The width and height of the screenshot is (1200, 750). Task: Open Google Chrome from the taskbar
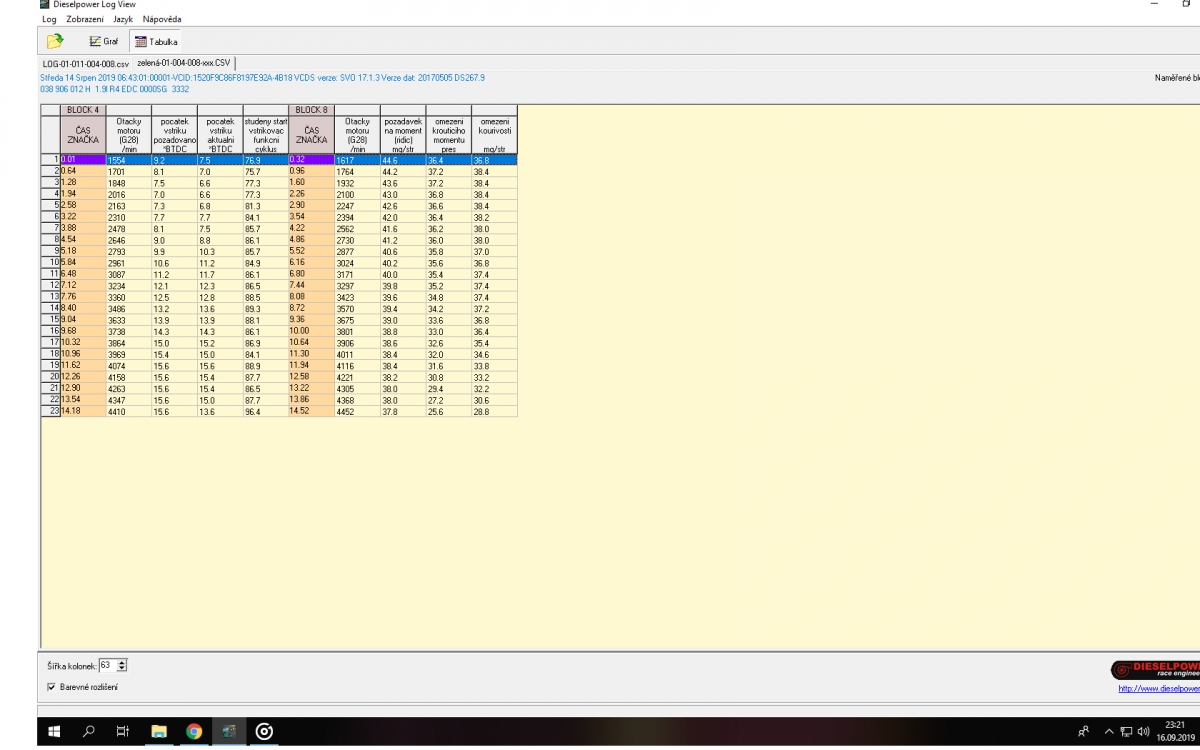pos(195,732)
